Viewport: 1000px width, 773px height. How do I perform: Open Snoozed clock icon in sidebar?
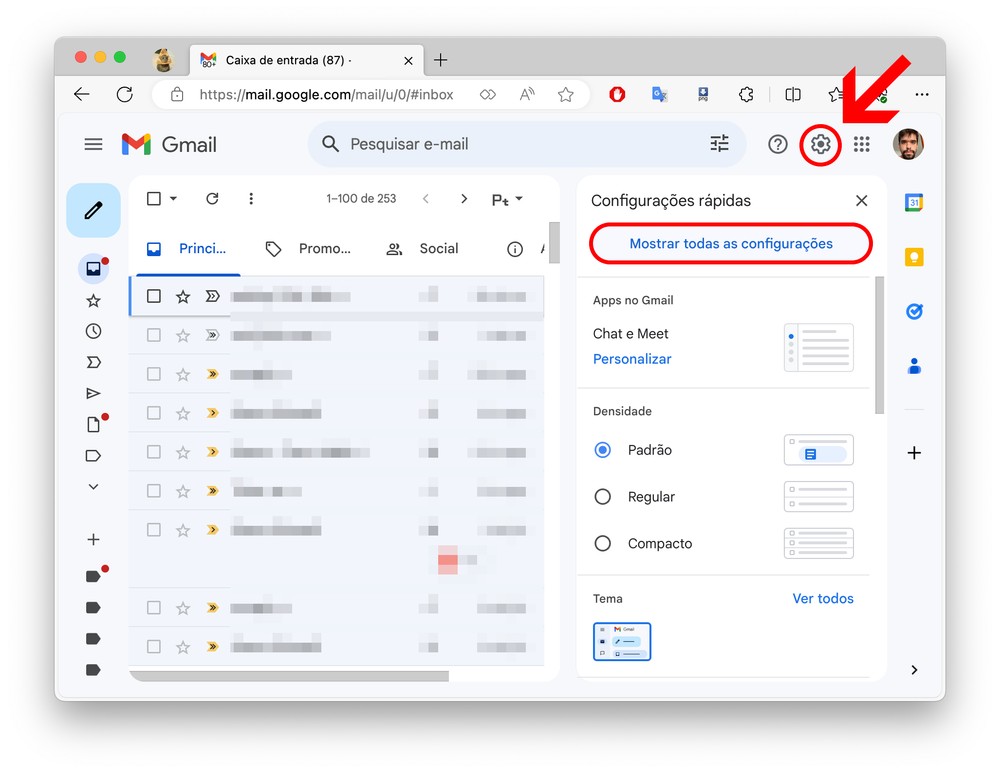(x=93, y=331)
